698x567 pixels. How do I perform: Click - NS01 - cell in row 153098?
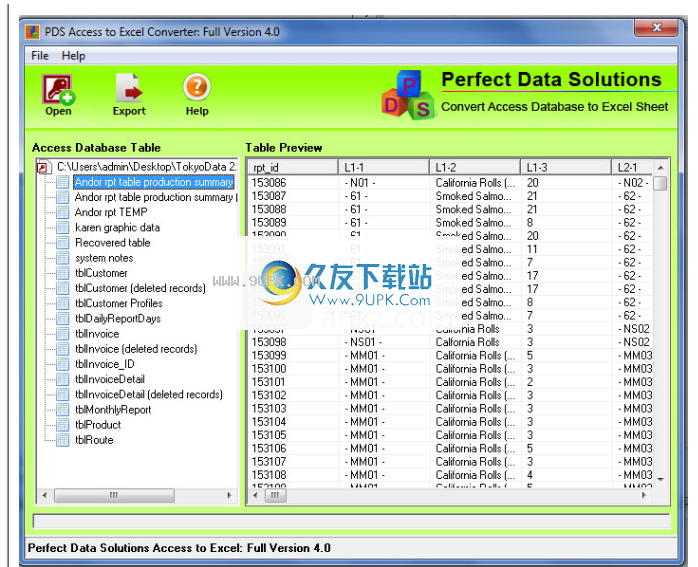(363, 342)
